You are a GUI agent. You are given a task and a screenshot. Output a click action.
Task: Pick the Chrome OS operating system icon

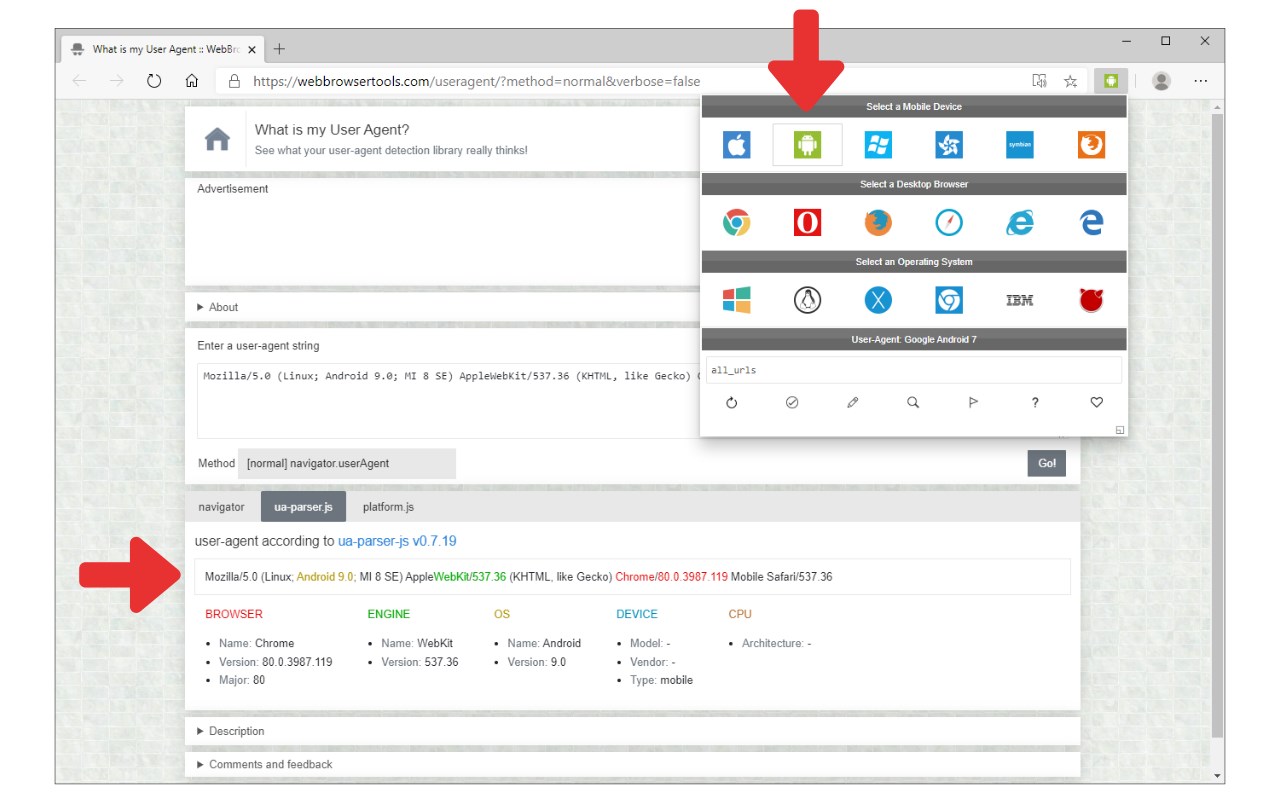tap(949, 300)
